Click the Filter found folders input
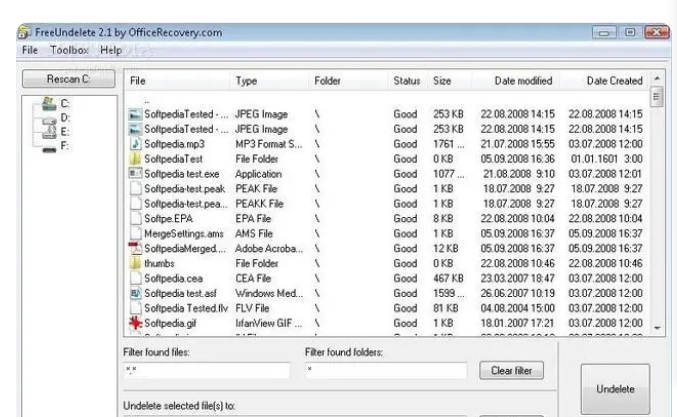The width and height of the screenshot is (677, 417). coord(386,370)
